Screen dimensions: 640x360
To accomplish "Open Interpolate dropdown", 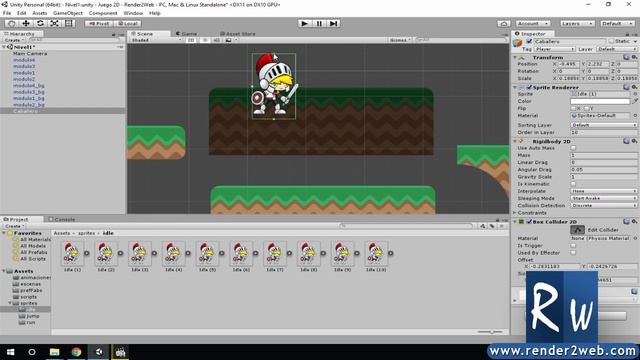I will coord(604,191).
